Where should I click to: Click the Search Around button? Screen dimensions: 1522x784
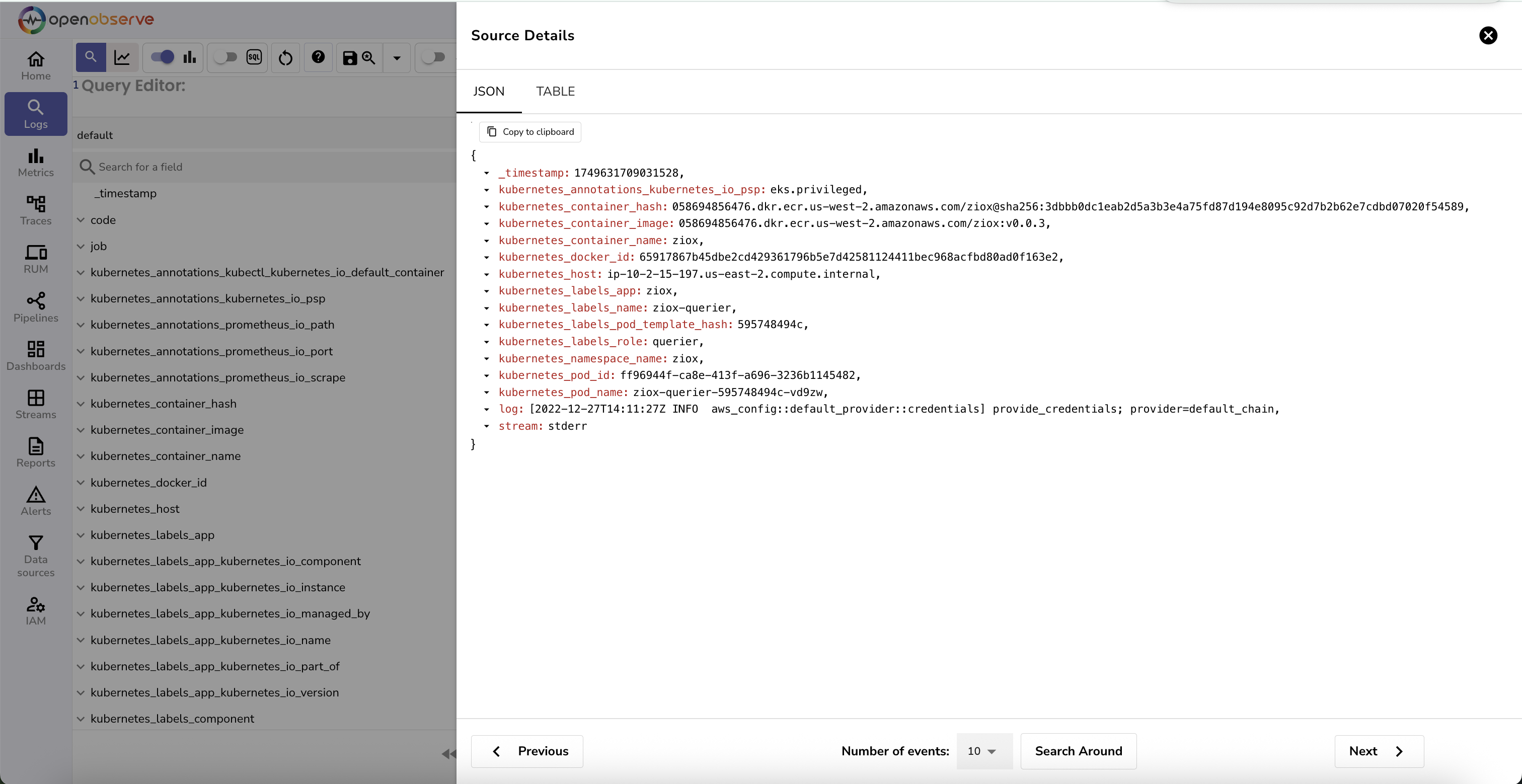pyautogui.click(x=1078, y=751)
